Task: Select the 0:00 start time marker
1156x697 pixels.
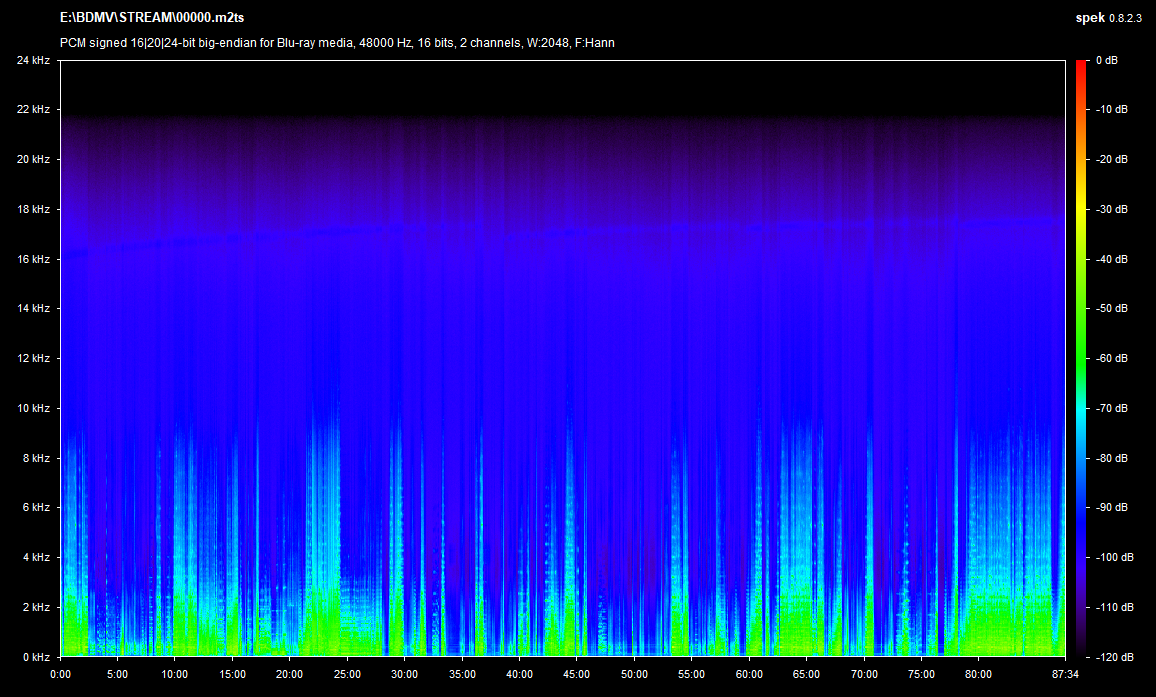Action: click(60, 673)
